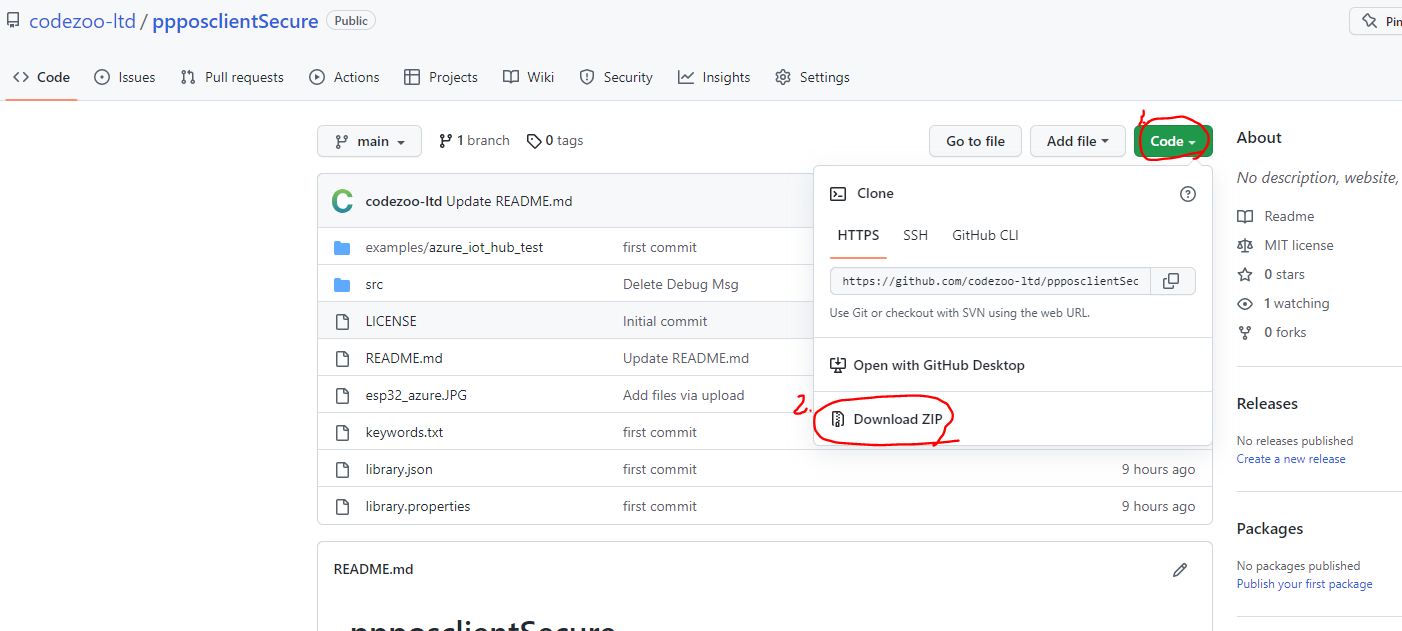1402x631 pixels.
Task: Jump to Readme in About sidebar
Action: 1276,216
